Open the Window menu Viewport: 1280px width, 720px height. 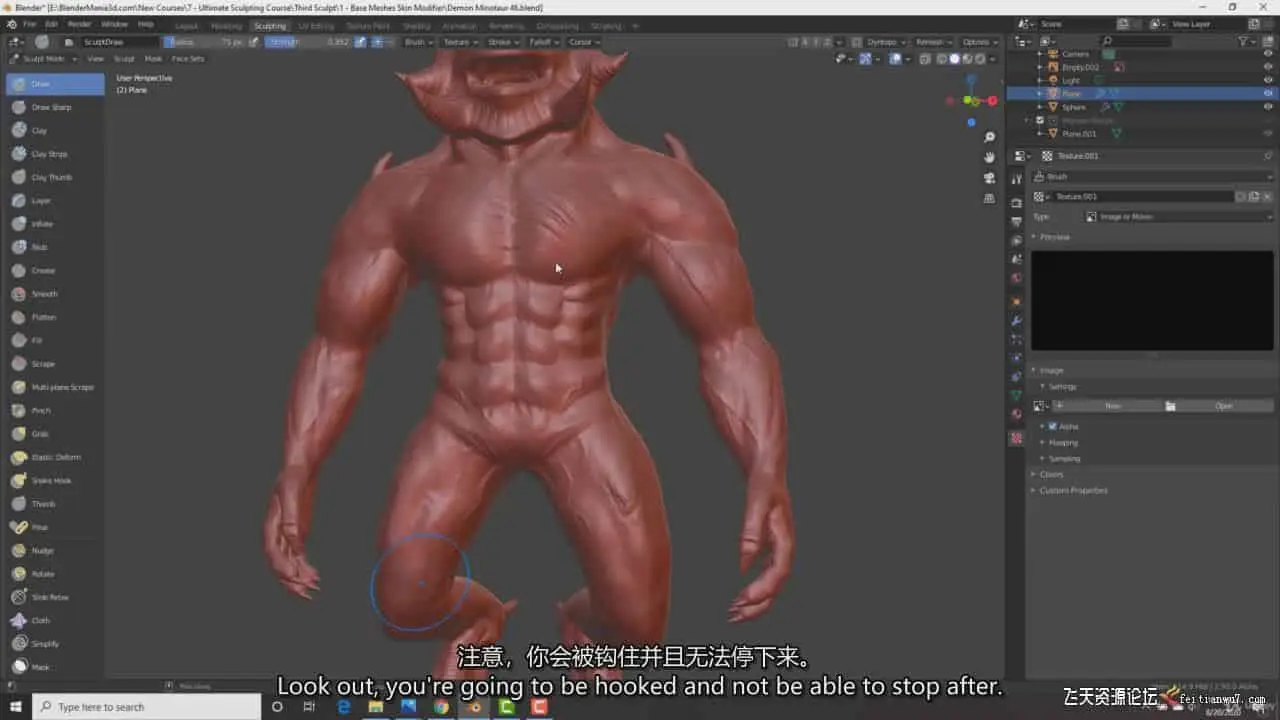pos(114,24)
